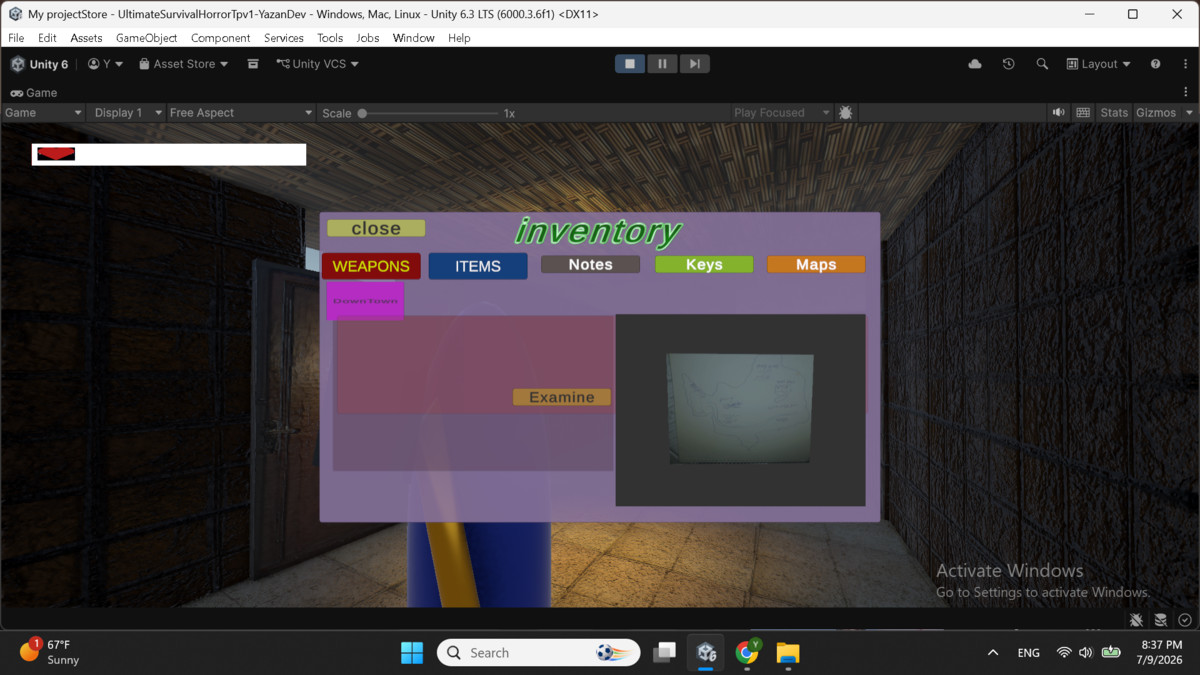Select the magenta Down Town map entry
1200x675 pixels.
pos(365,301)
